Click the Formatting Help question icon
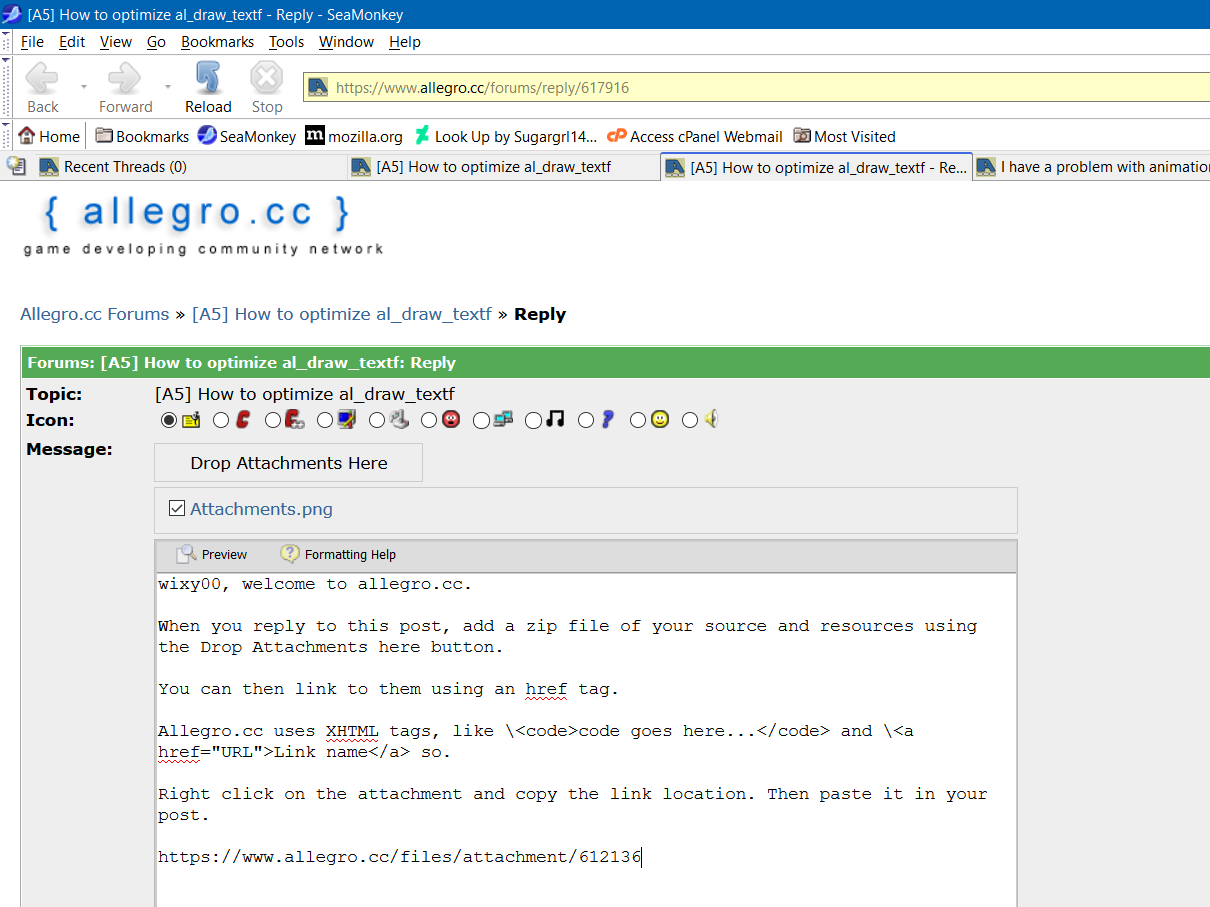Viewport: 1210px width, 907px height. tap(290, 554)
